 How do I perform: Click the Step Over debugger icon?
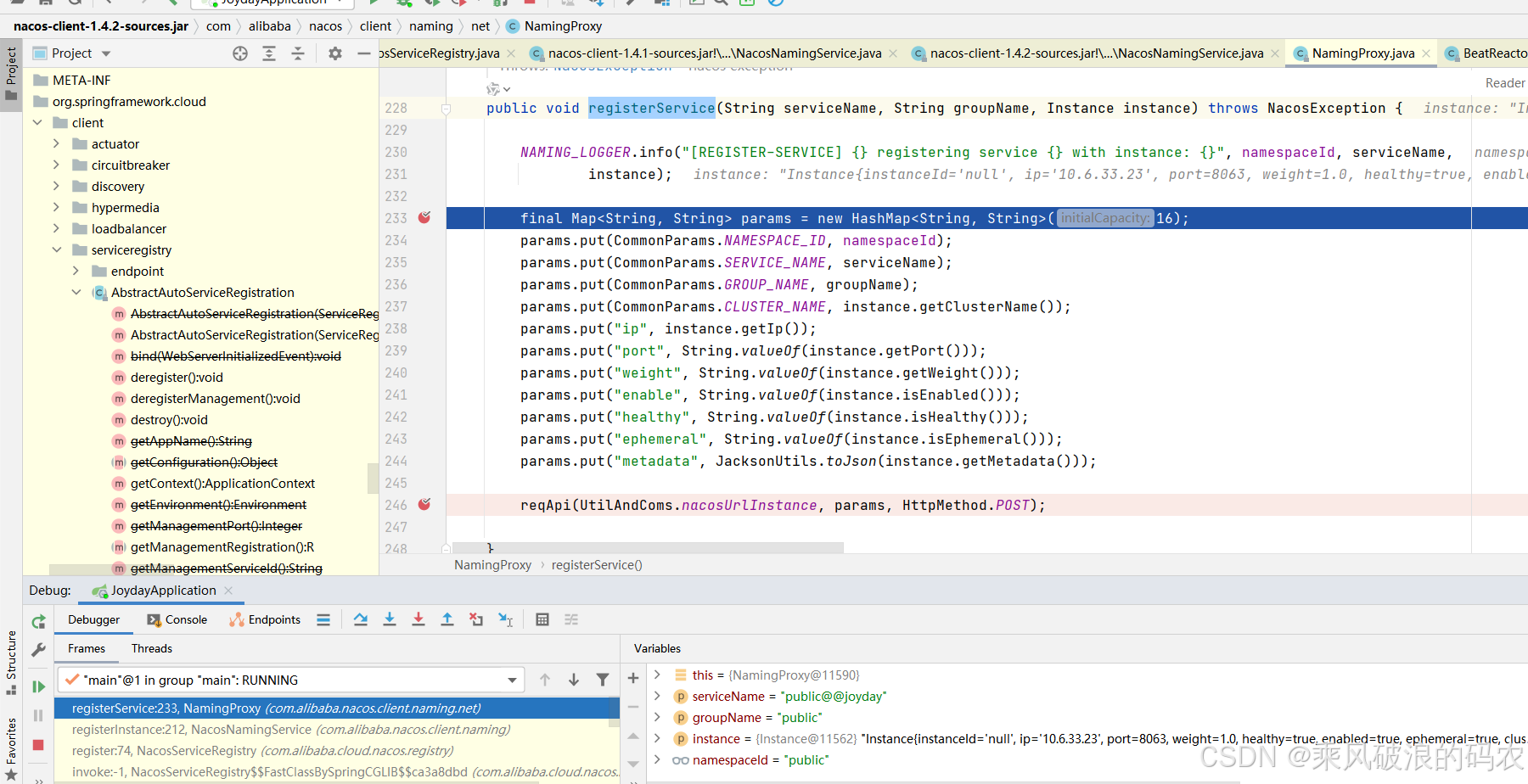[361, 619]
